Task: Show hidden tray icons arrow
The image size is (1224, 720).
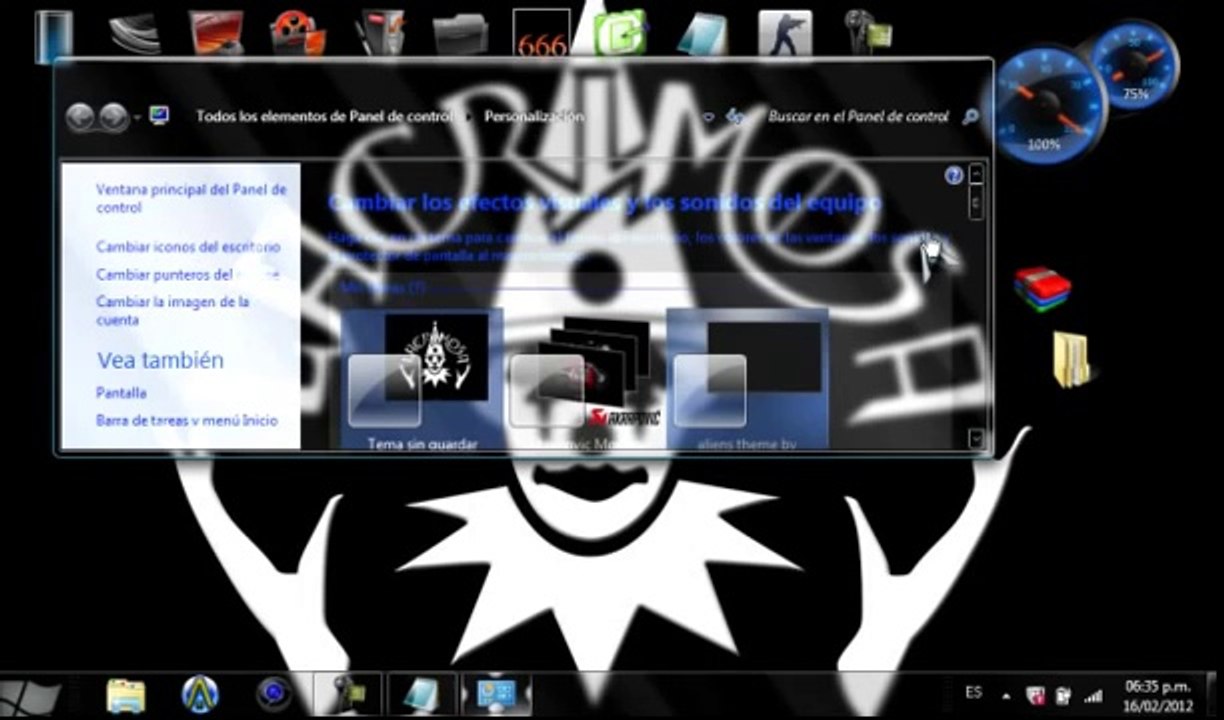Action: (1006, 696)
